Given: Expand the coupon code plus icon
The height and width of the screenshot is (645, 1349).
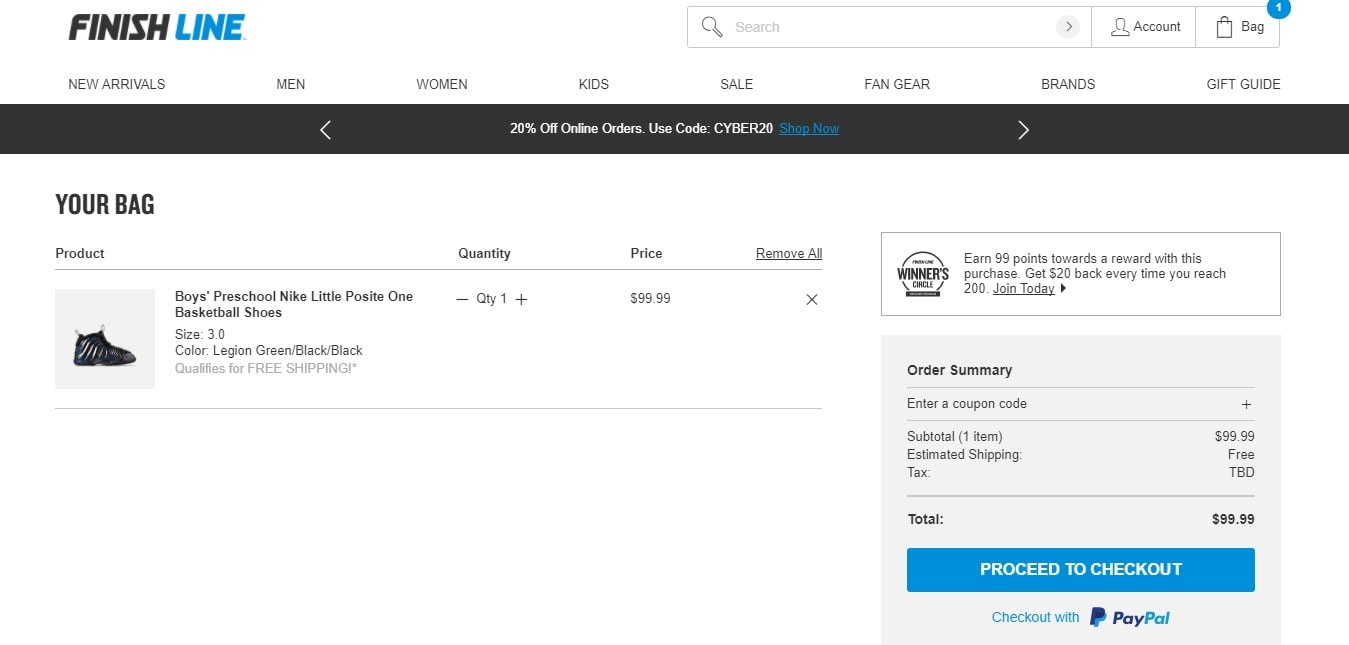Looking at the screenshot, I should 1246,404.
